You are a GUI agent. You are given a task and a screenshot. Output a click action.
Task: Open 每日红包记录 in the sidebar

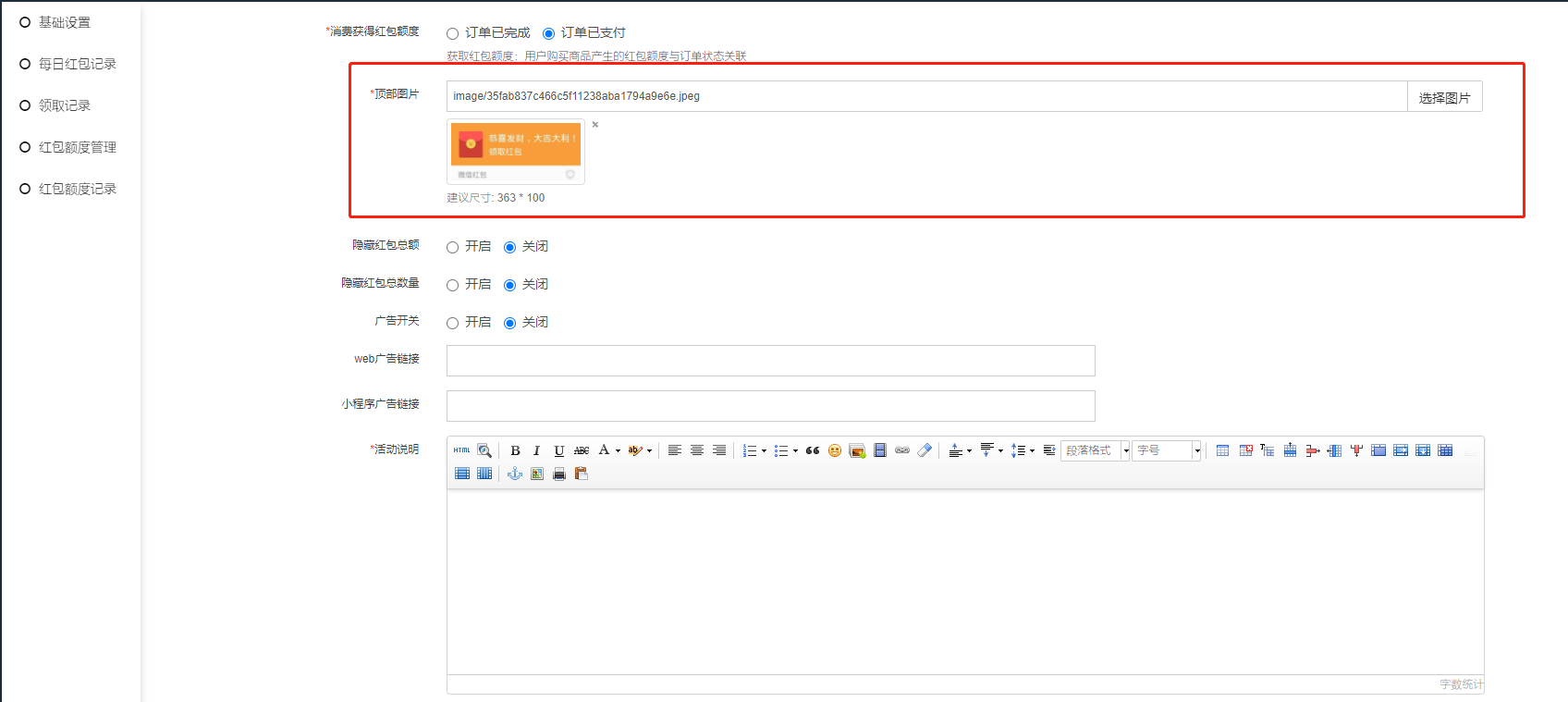coord(77,64)
